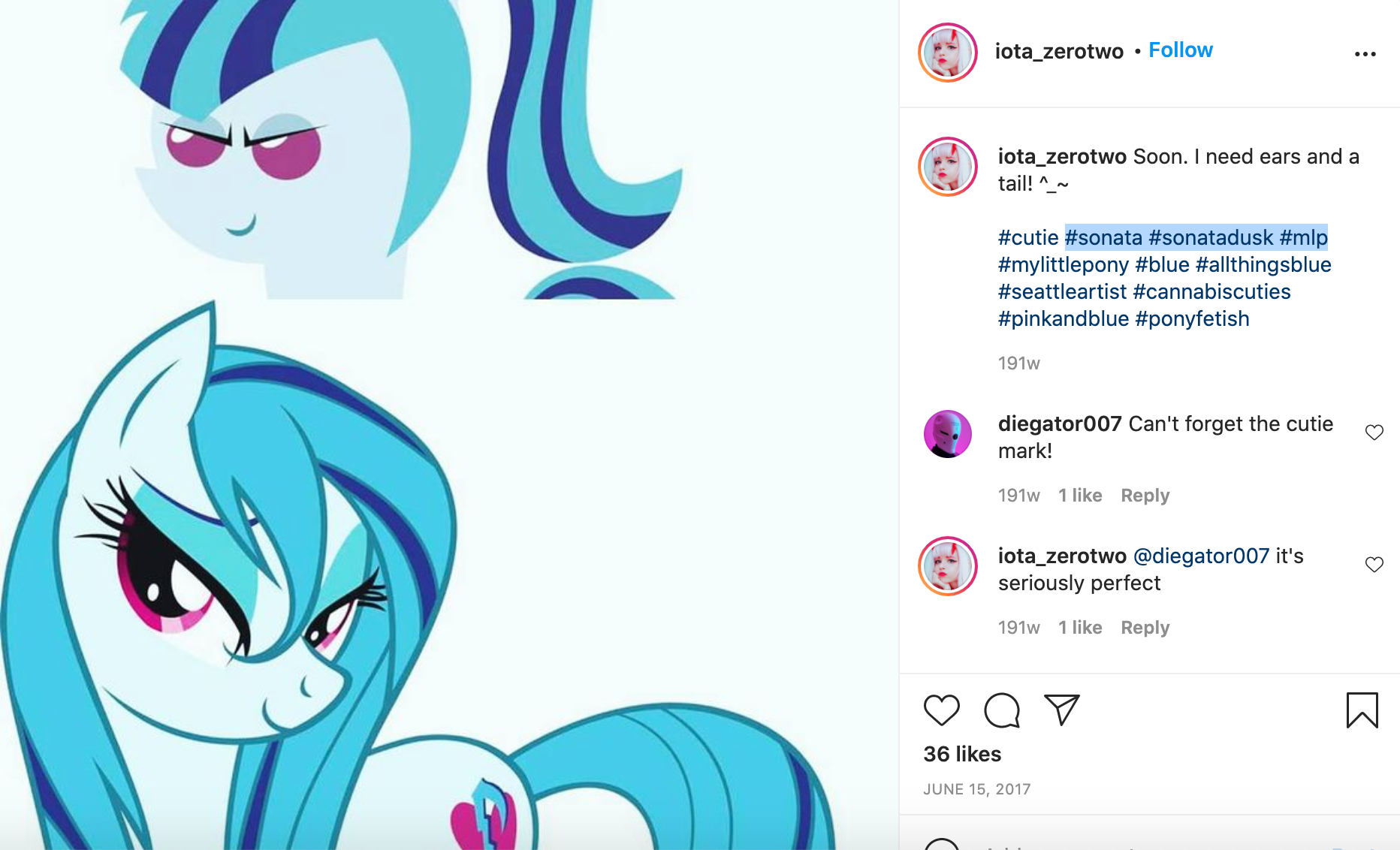Click the June 15, 2017 post date
This screenshot has width=1400, height=850.
pyautogui.click(x=976, y=789)
